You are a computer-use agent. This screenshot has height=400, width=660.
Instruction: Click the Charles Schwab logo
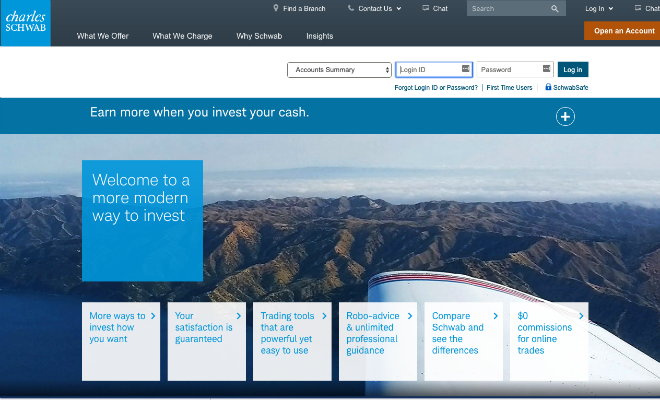(x=24, y=22)
